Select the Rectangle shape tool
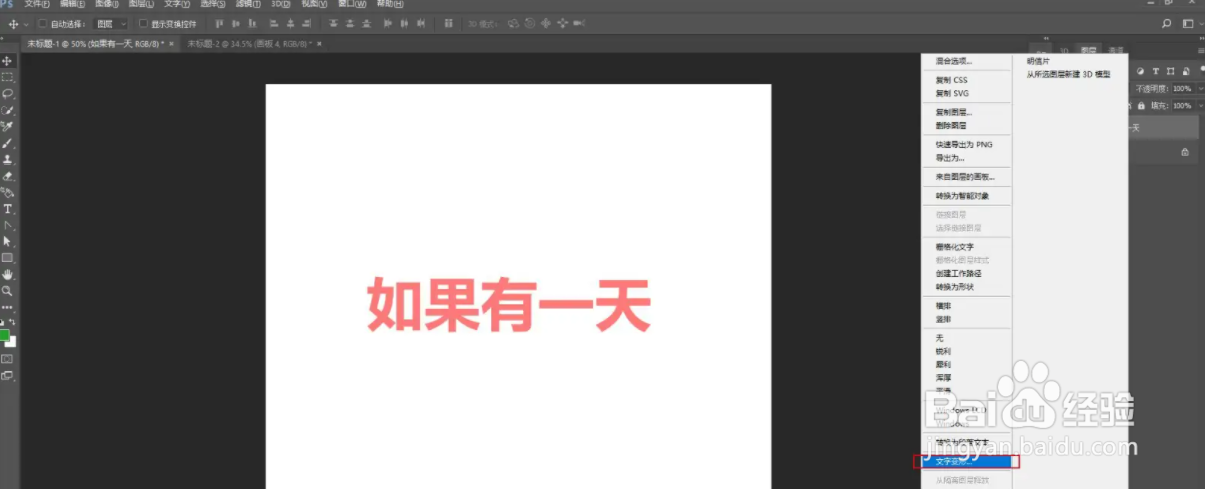Screen dimensions: 1205x489 coord(8,258)
